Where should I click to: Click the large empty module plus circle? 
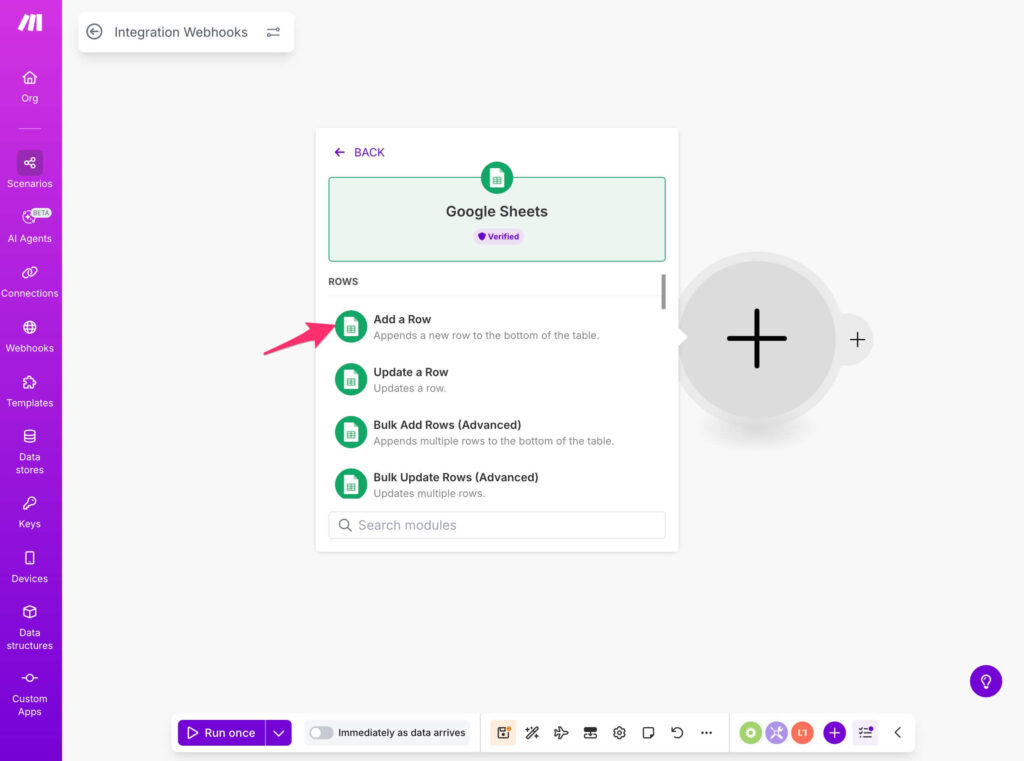tap(757, 338)
